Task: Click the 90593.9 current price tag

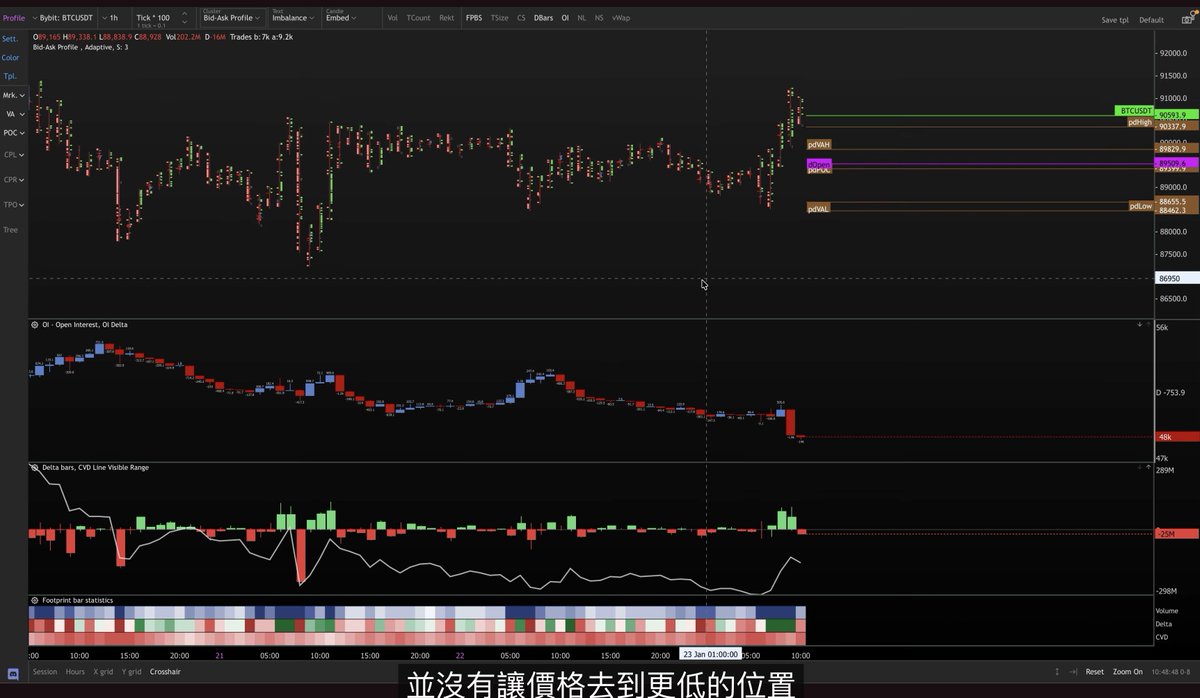Action: click(x=1176, y=115)
